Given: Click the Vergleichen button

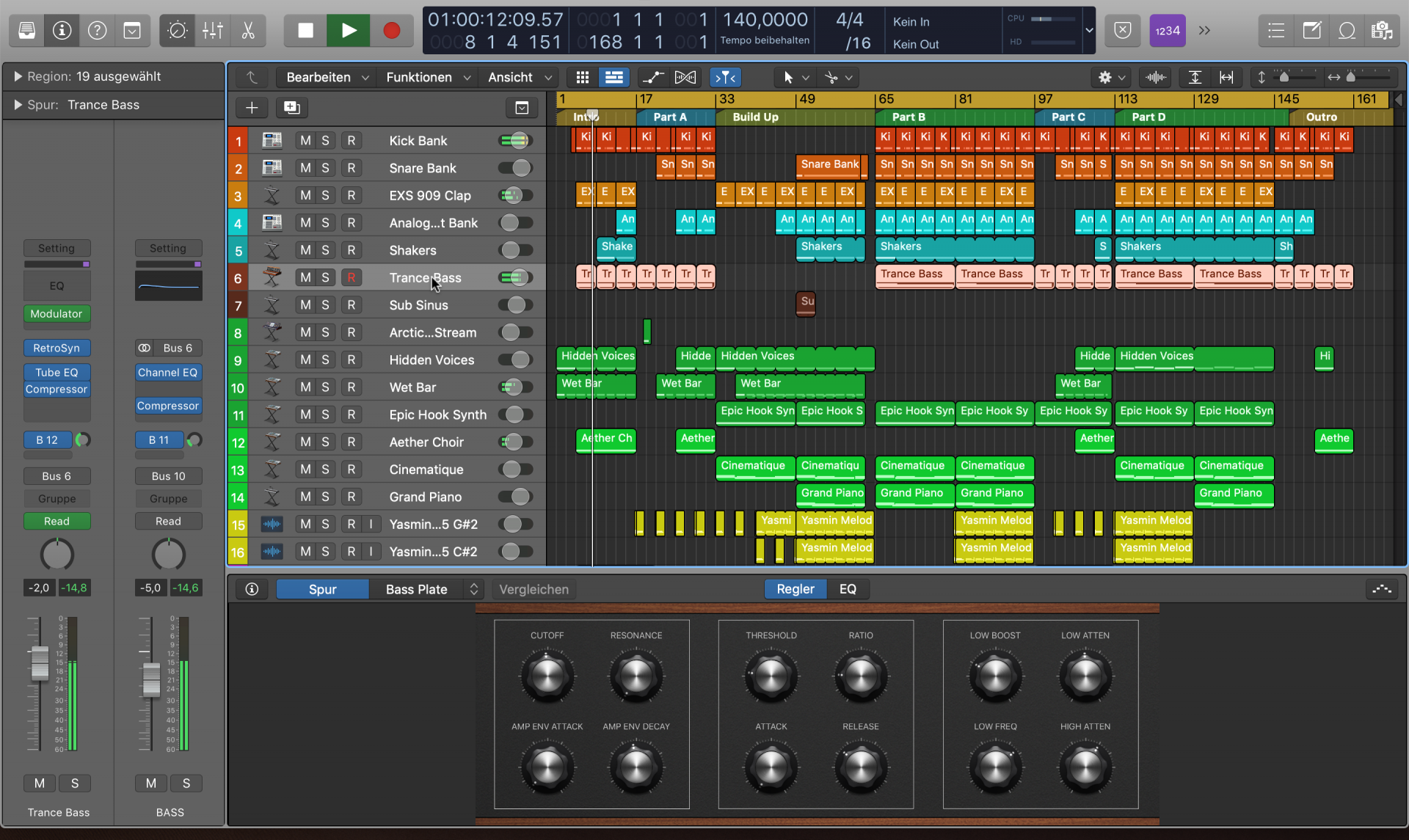Looking at the screenshot, I should [x=534, y=589].
